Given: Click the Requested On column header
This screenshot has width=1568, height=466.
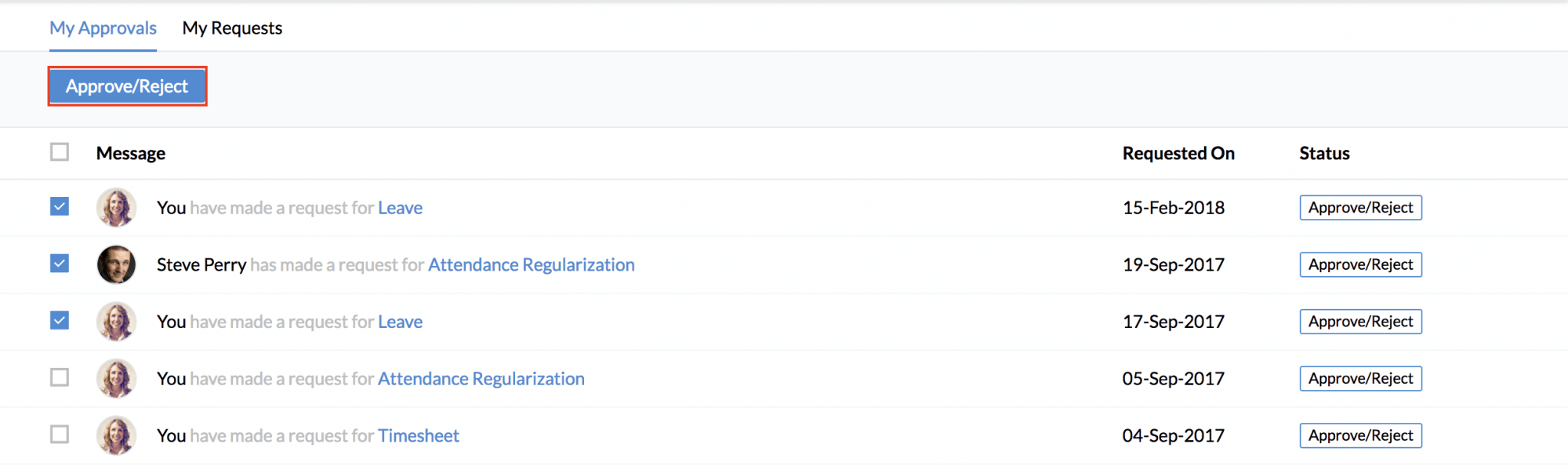Looking at the screenshot, I should [1178, 153].
